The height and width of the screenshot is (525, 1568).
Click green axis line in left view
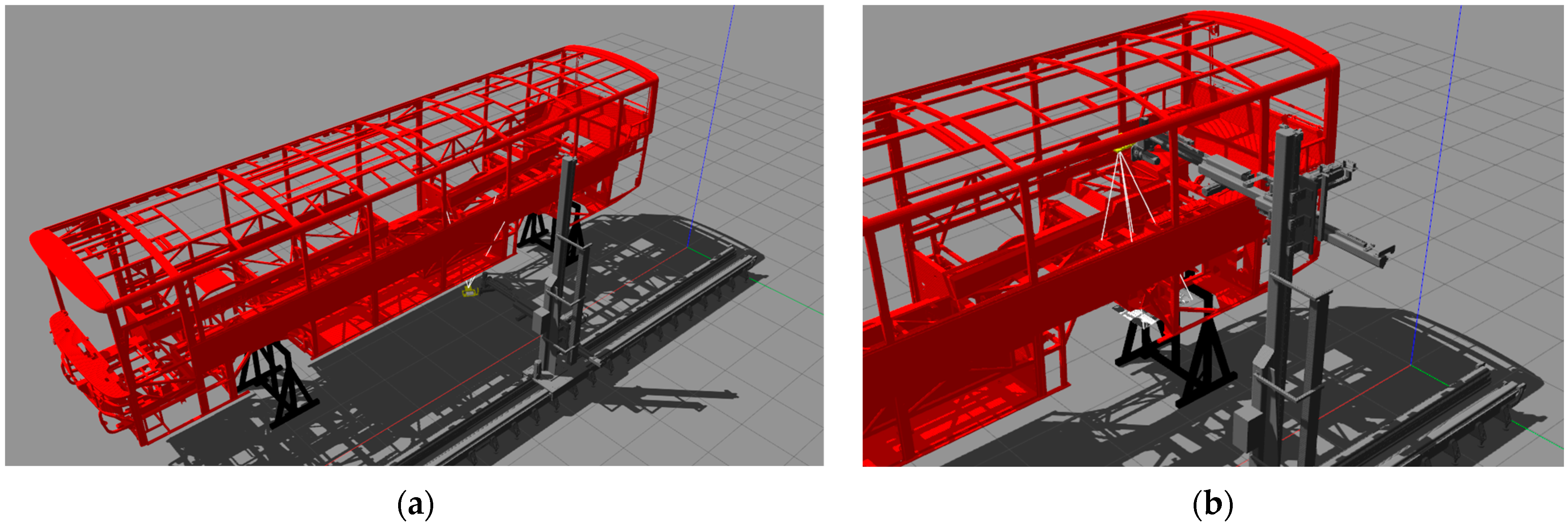(785, 296)
